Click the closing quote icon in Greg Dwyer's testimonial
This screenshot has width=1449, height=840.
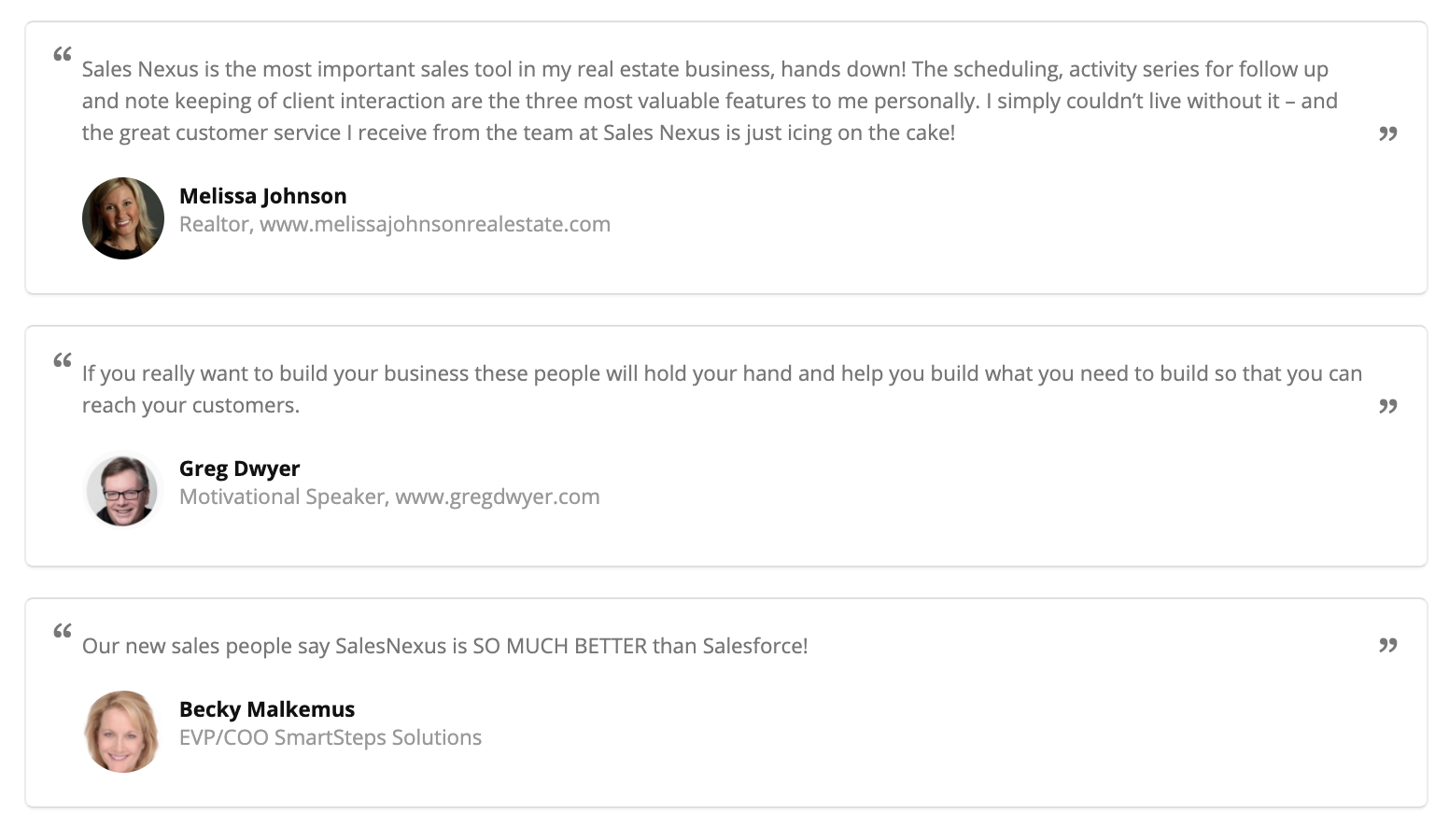(x=1388, y=407)
